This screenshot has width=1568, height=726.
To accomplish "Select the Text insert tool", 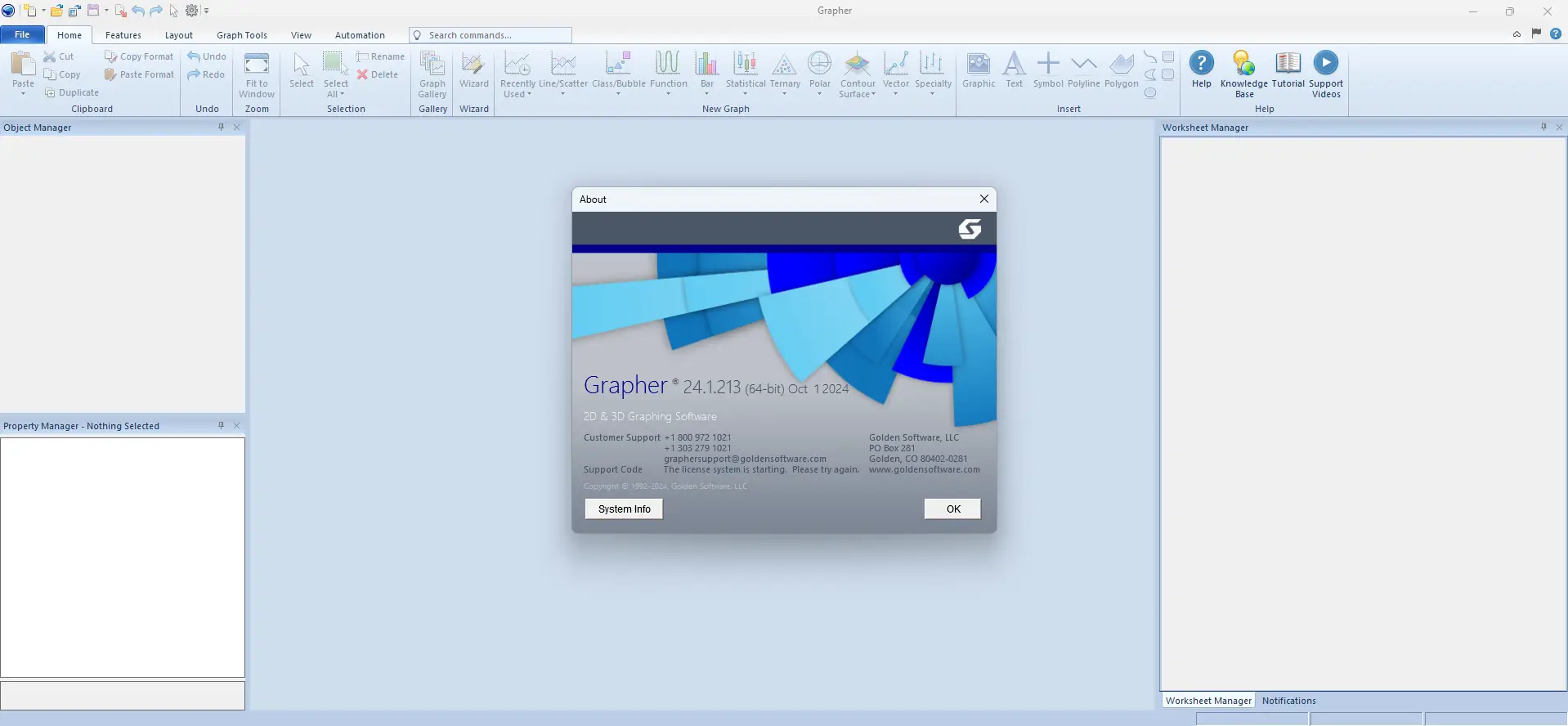I will 1015,69.
